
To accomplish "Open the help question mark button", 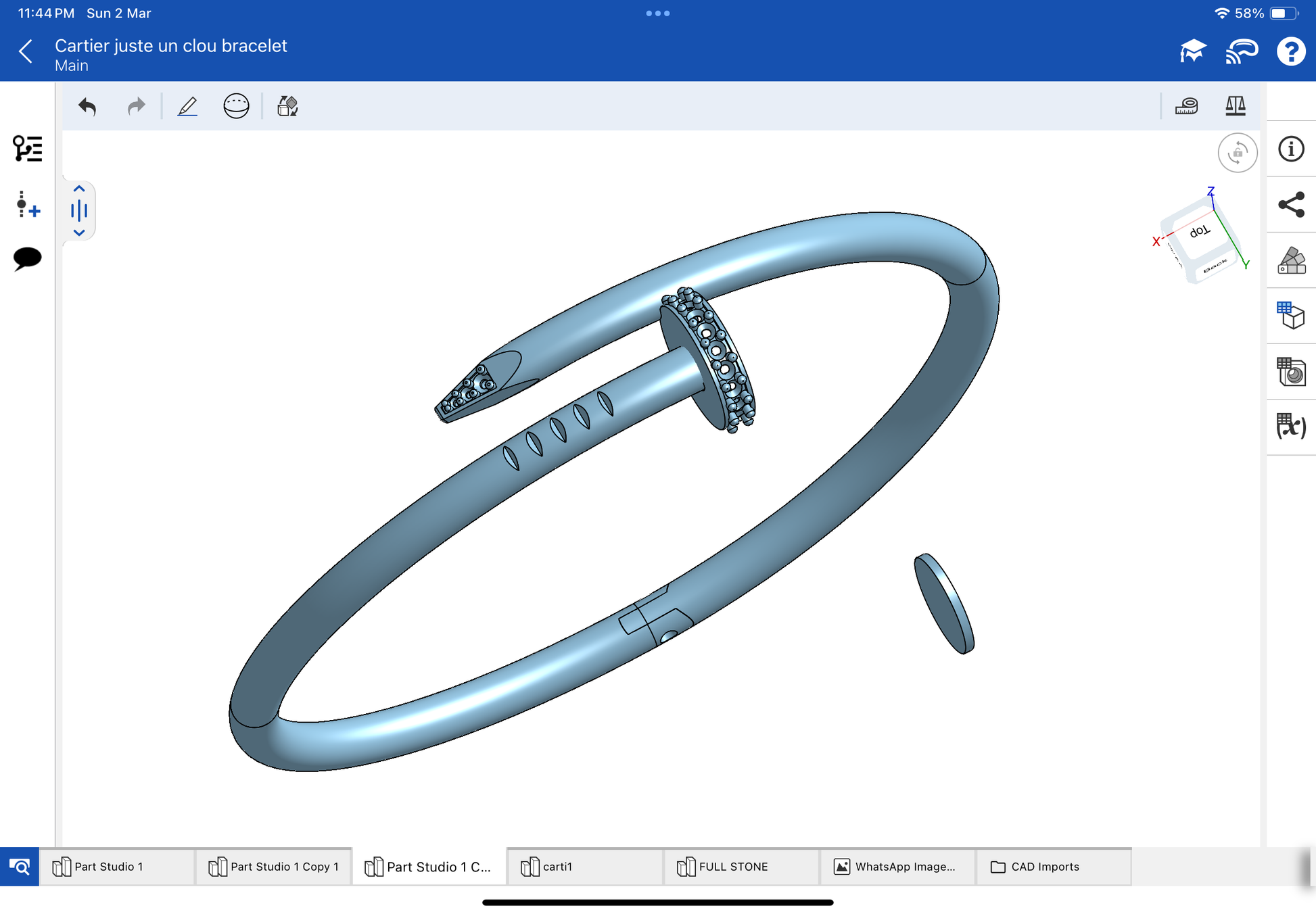I will click(x=1290, y=51).
